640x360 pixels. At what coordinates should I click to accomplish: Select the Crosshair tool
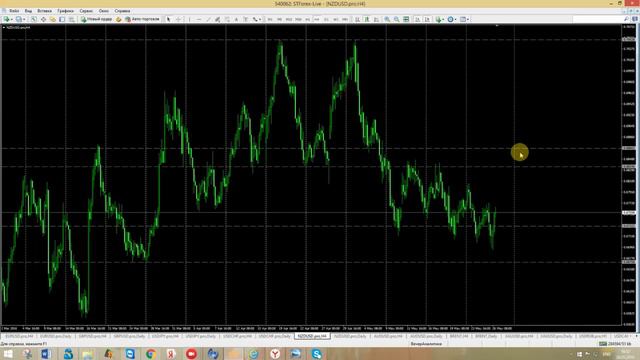pyautogui.click(x=178, y=19)
